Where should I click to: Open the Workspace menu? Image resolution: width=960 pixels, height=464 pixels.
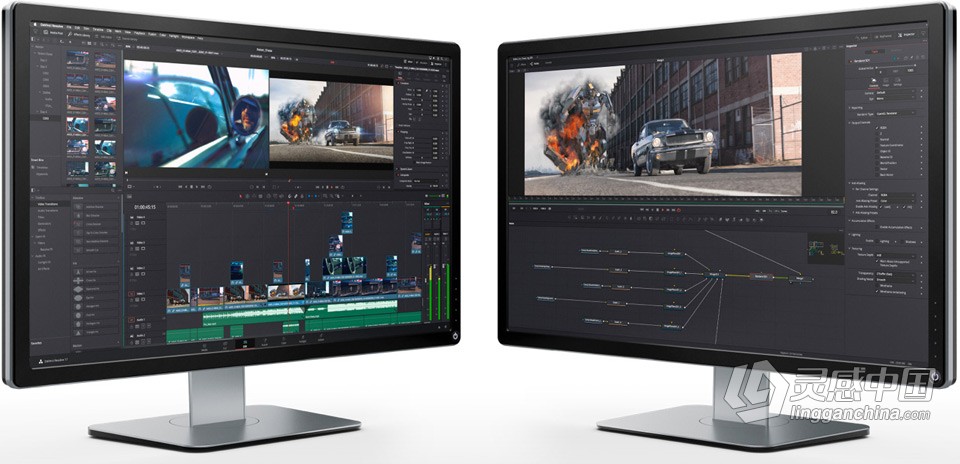[188, 37]
